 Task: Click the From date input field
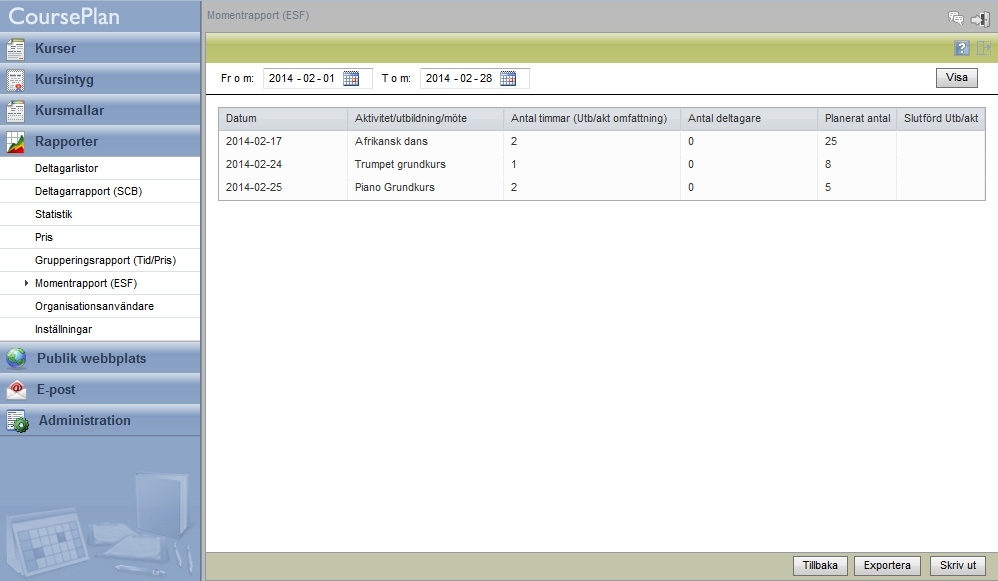coord(302,78)
